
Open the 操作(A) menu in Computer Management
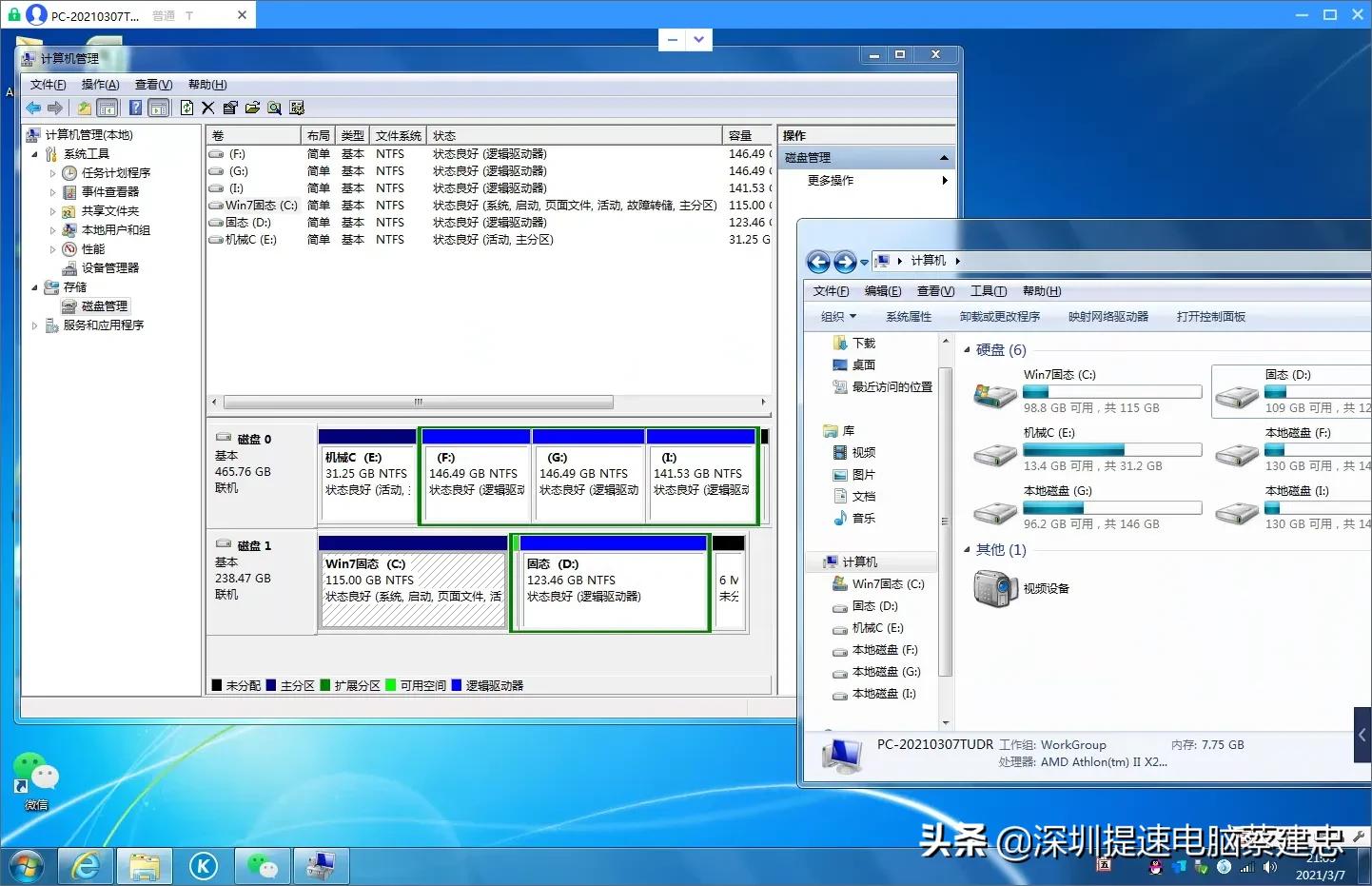point(100,85)
